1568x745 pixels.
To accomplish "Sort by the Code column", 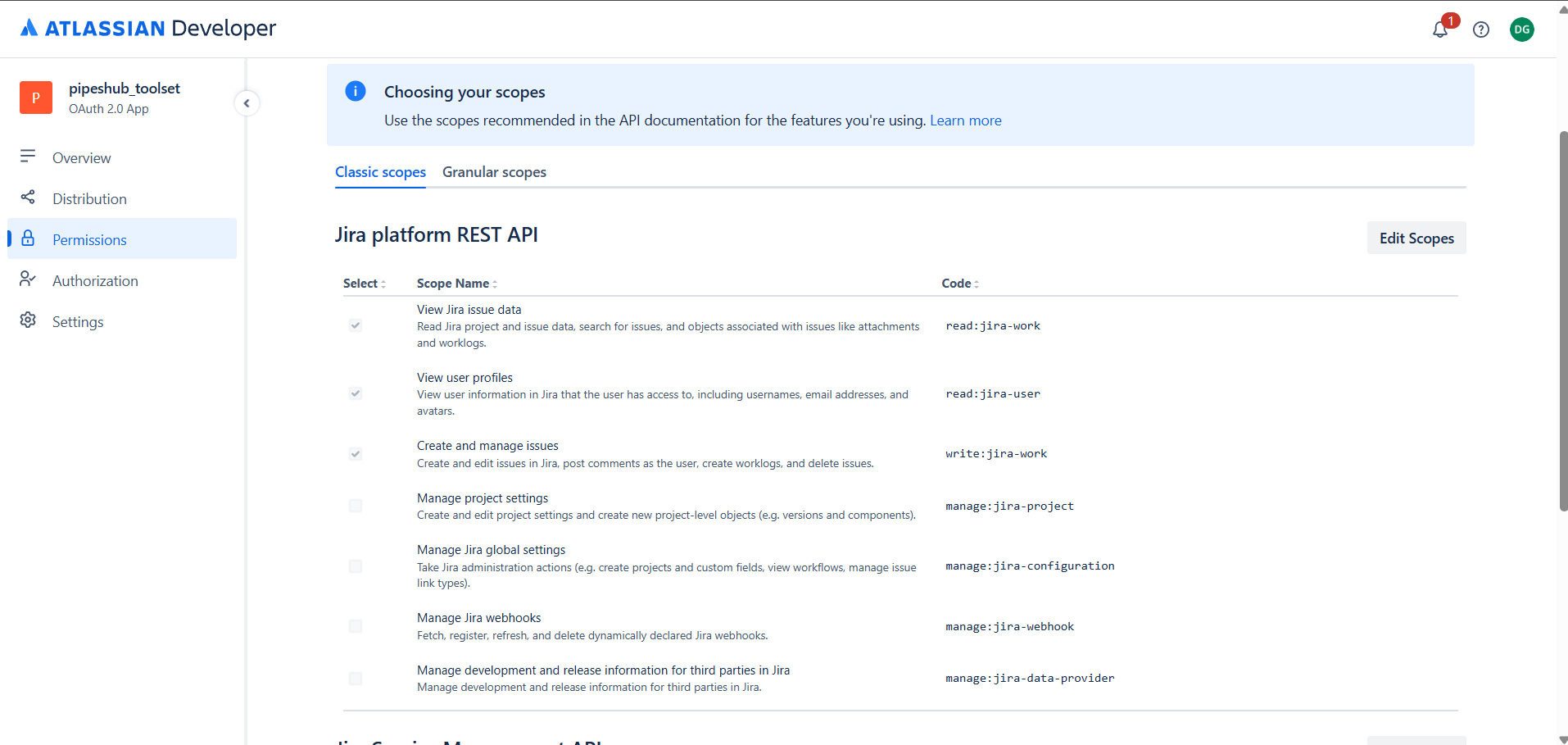I will 959,284.
